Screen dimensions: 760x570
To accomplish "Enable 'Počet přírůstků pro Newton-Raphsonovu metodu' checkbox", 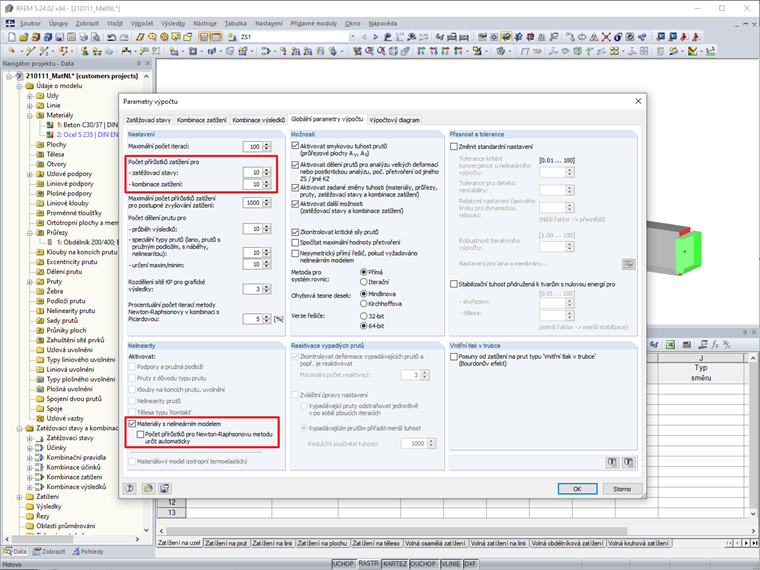I will click(x=141, y=434).
